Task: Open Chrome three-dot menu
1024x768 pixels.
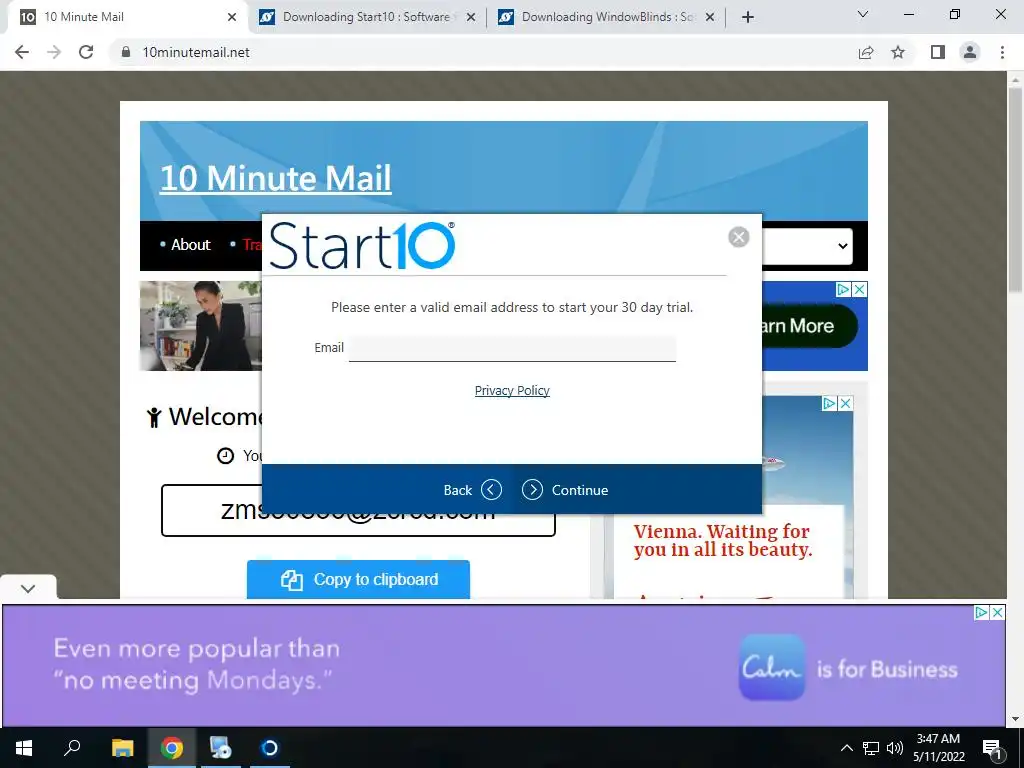Action: click(x=1002, y=52)
